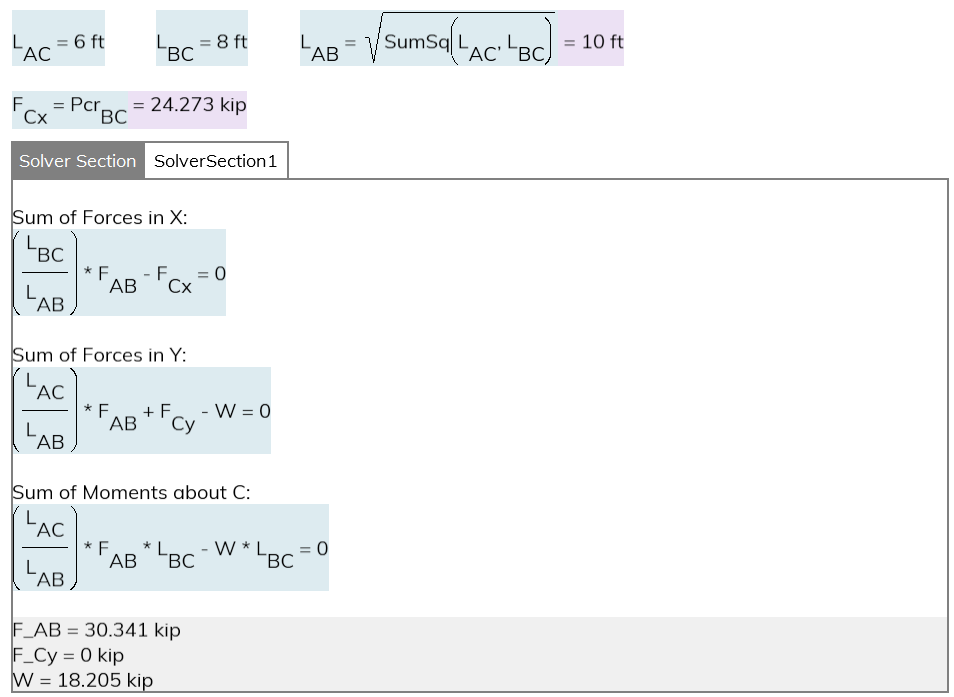Image resolution: width=954 pixels, height=697 pixels.
Task: Select the 10 ft result of L_AB
Action: pyautogui.click(x=591, y=42)
